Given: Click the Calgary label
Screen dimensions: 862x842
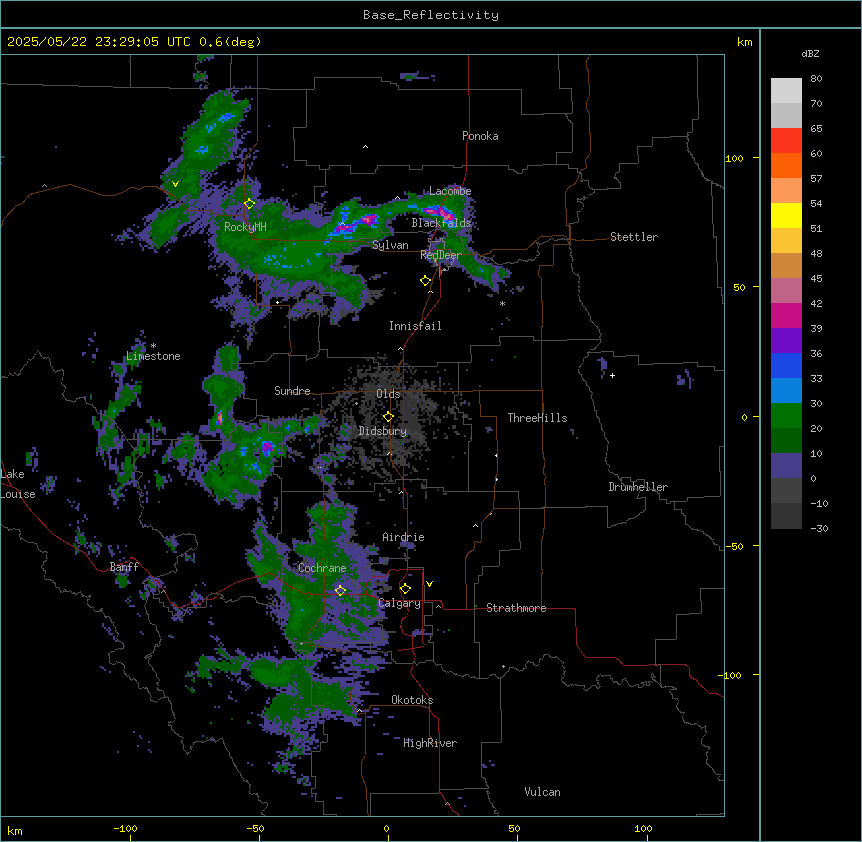Looking at the screenshot, I should [400, 603].
